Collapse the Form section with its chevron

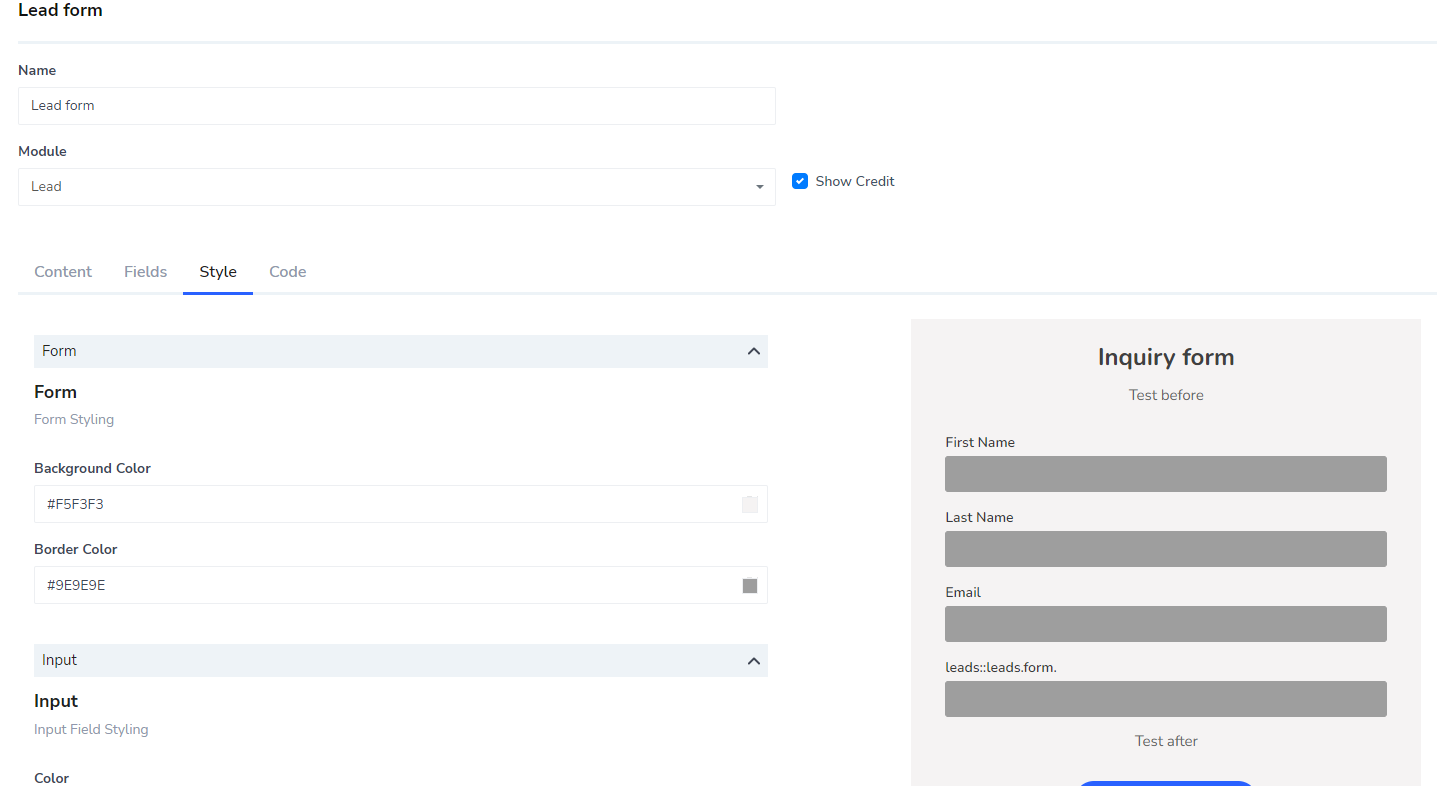click(x=753, y=351)
